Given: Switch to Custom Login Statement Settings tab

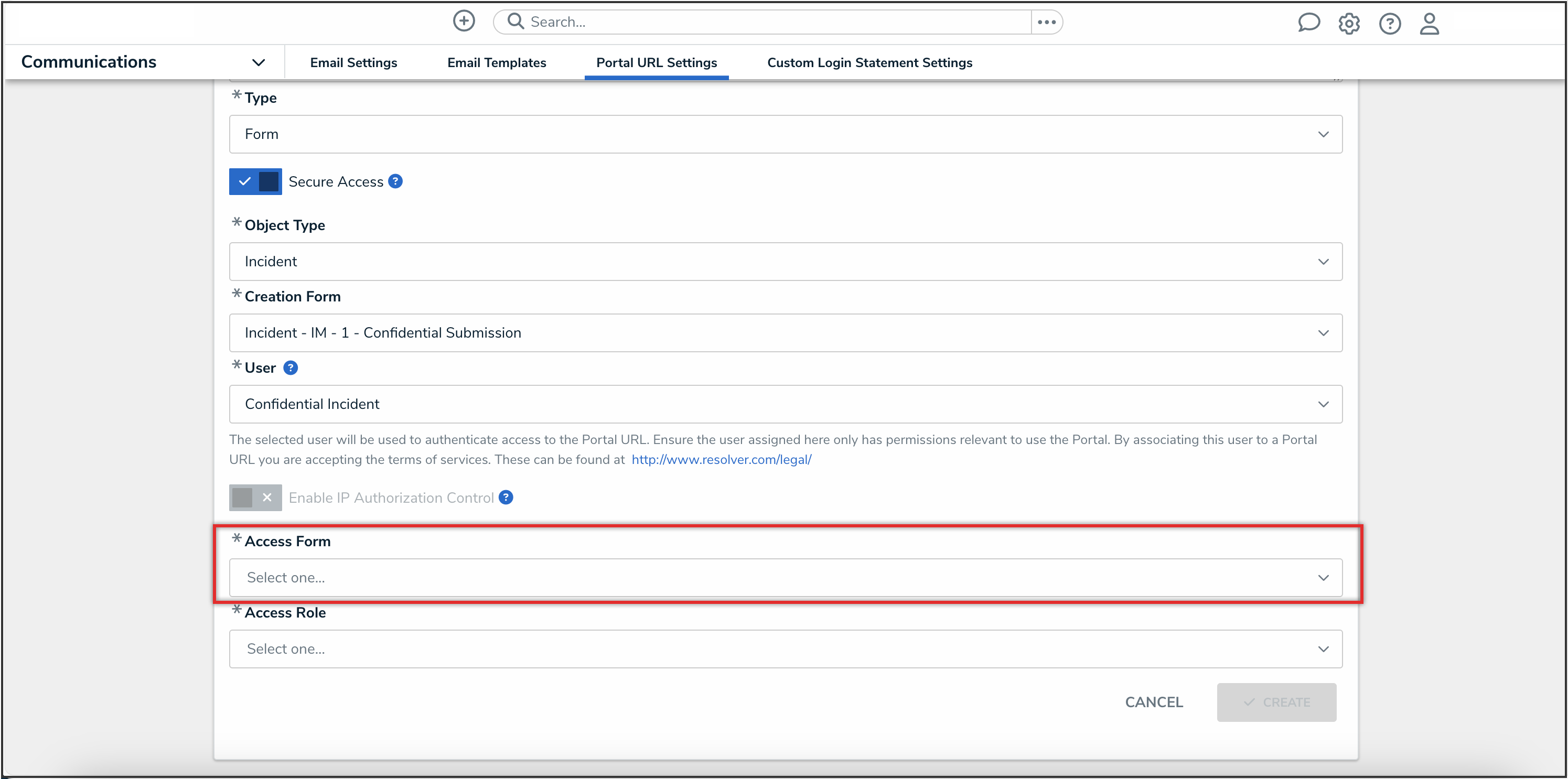Looking at the screenshot, I should pos(869,63).
